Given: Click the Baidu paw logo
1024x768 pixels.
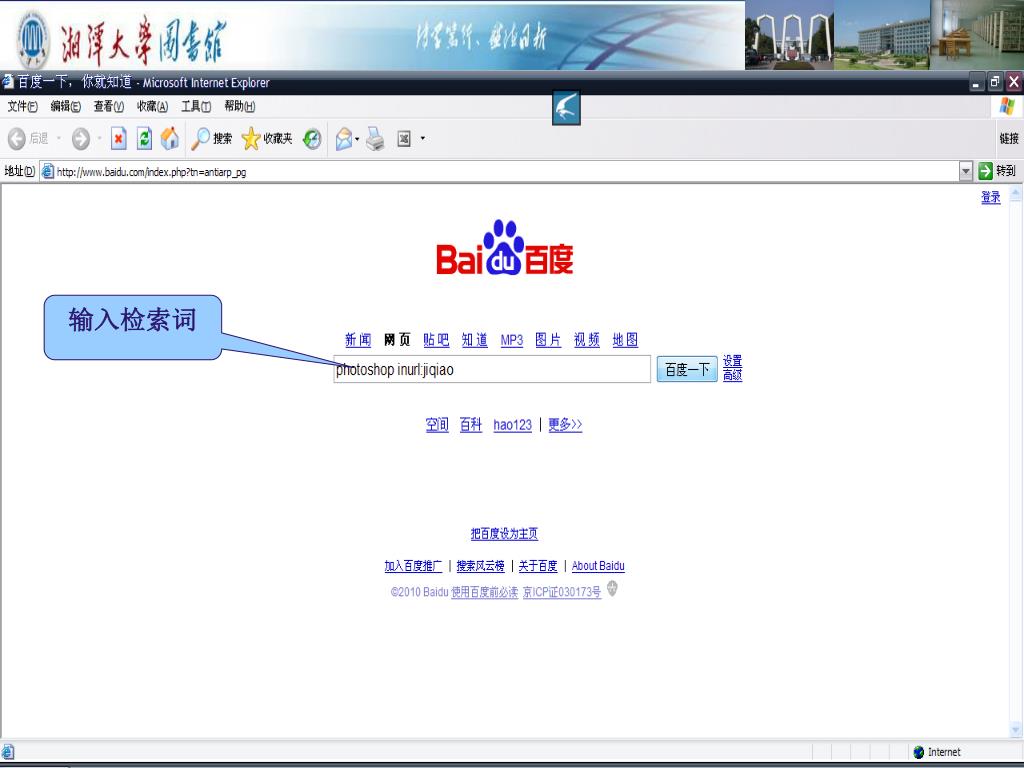Looking at the screenshot, I should (x=504, y=247).
